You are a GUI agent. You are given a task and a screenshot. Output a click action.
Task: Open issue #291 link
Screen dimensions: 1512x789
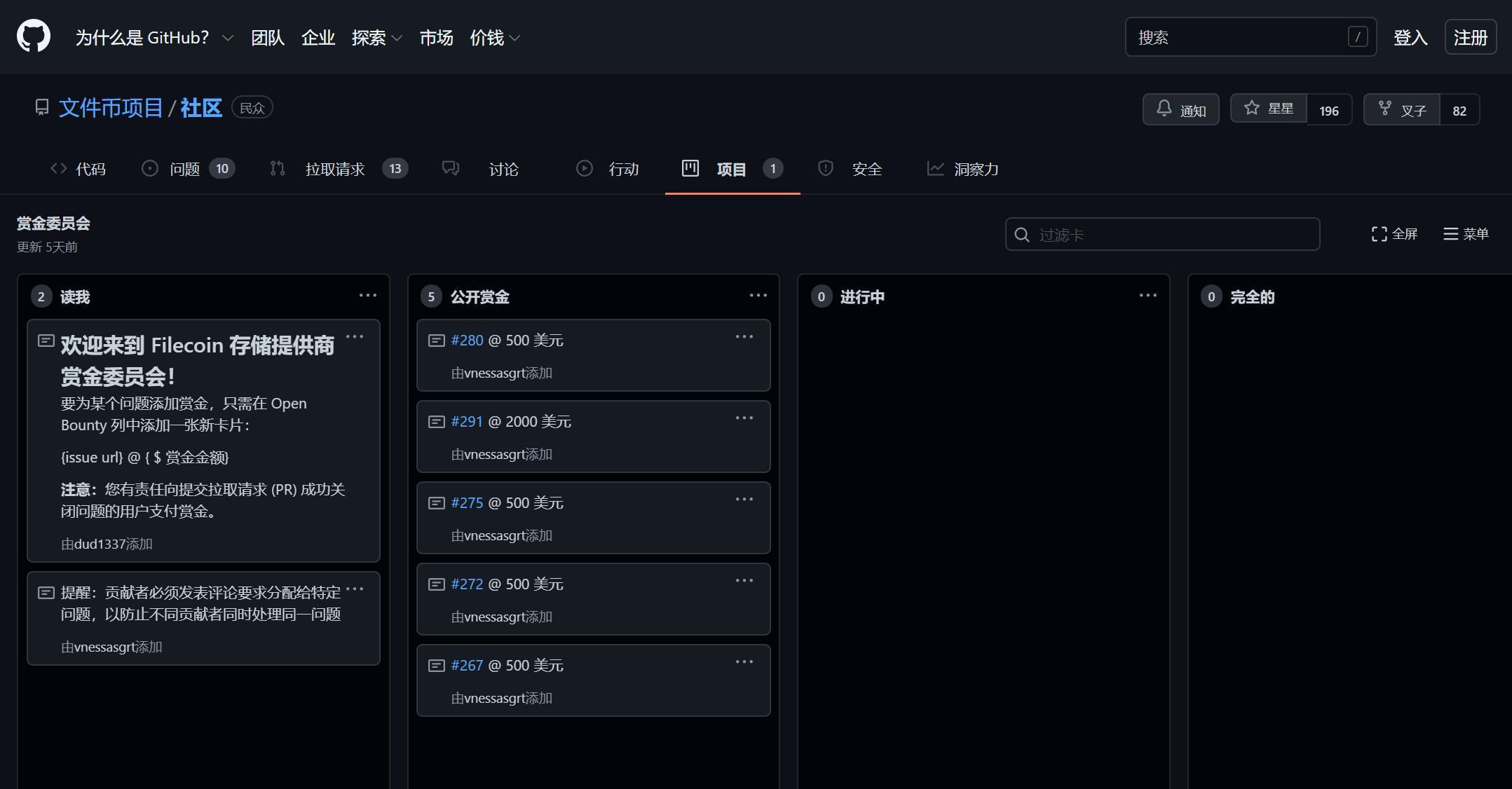point(466,421)
